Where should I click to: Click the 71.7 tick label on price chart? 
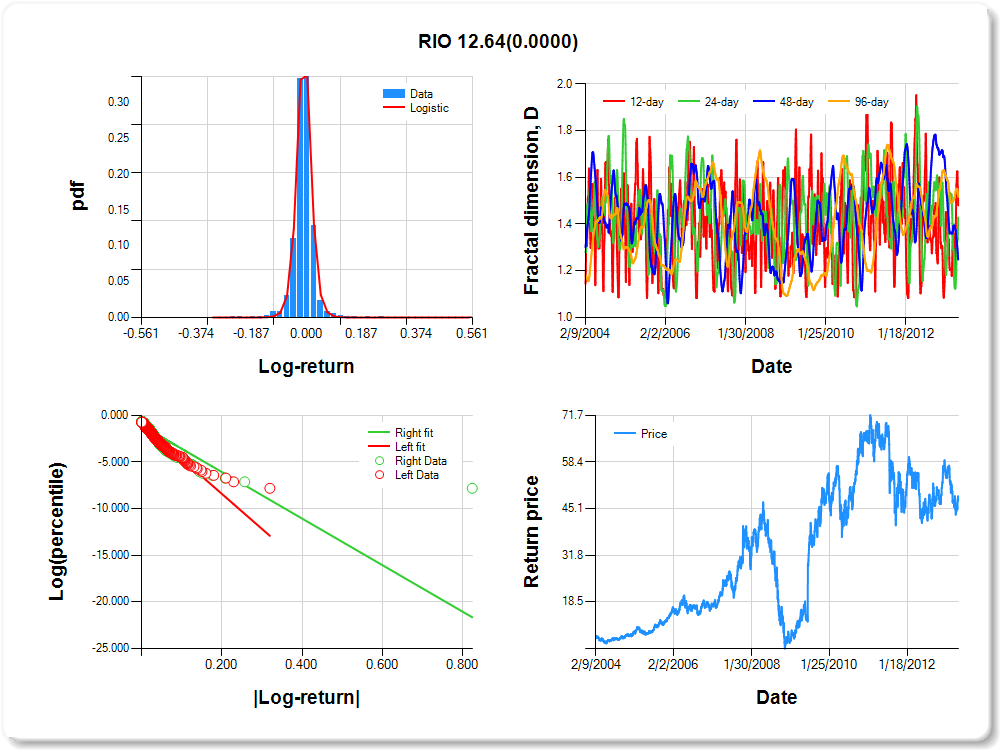(x=574, y=415)
